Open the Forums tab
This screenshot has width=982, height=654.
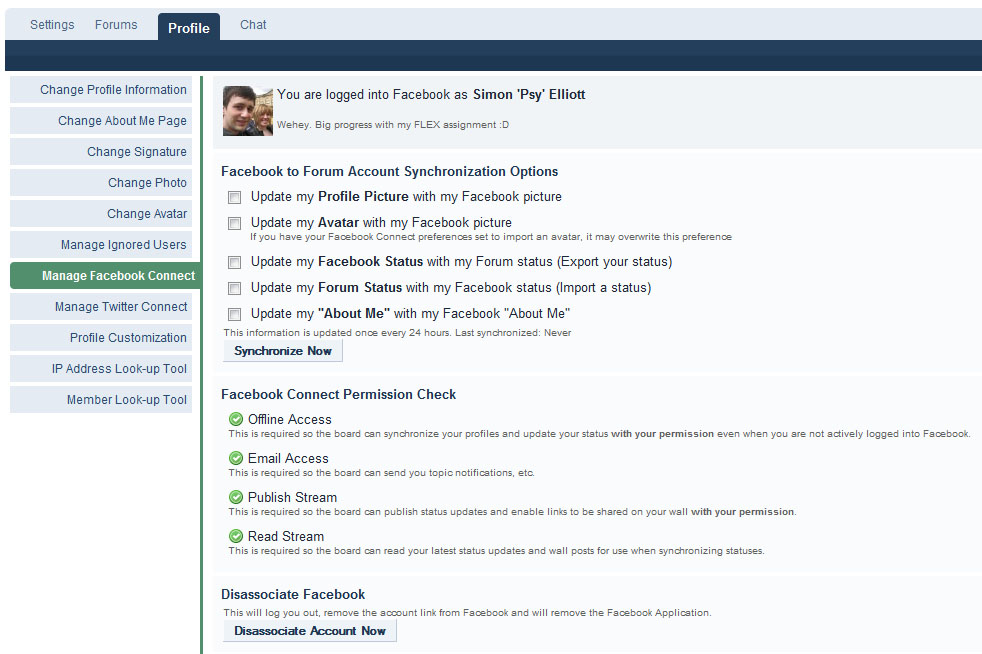(116, 25)
